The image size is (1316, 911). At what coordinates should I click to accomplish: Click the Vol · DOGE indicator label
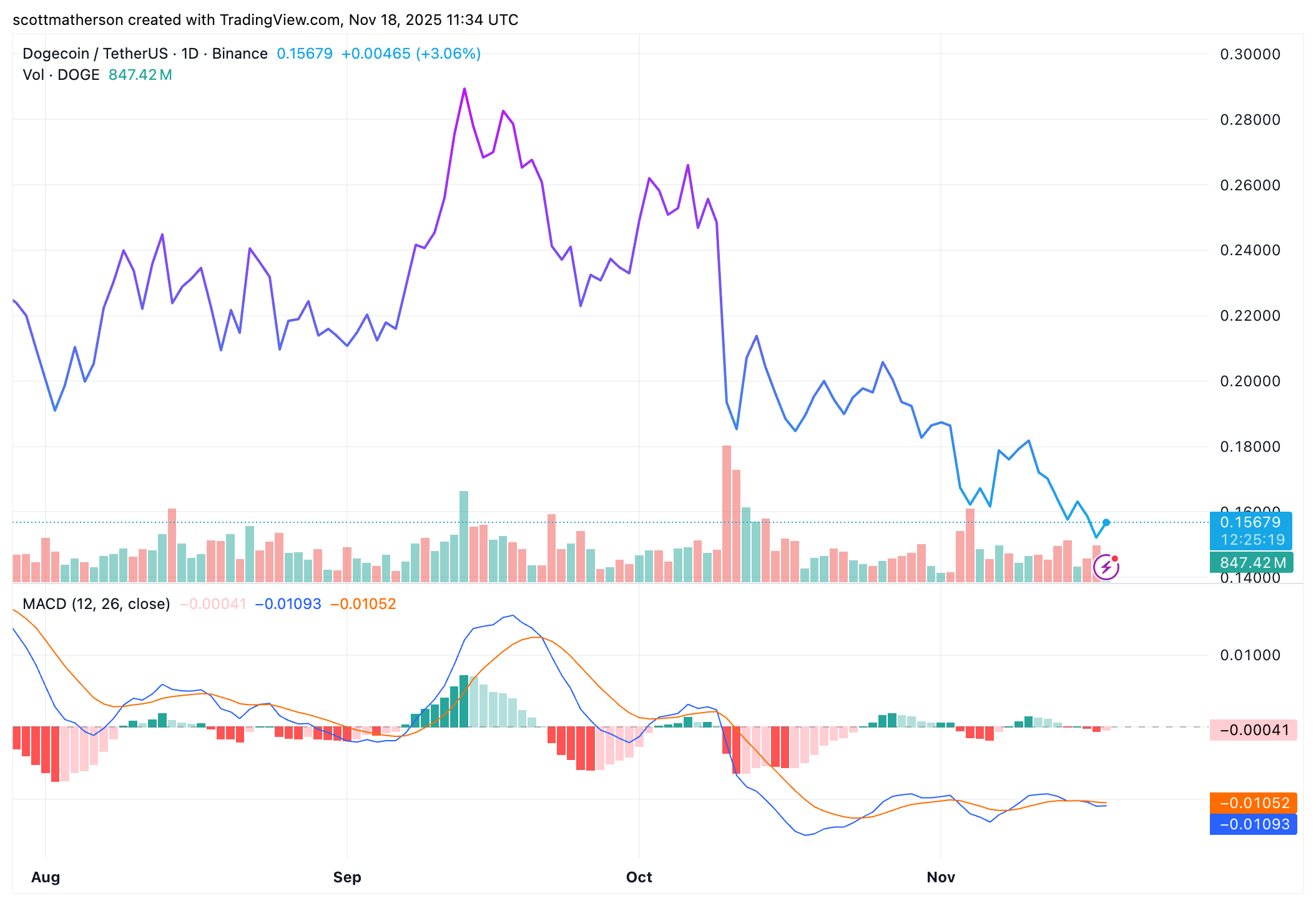pos(61,75)
